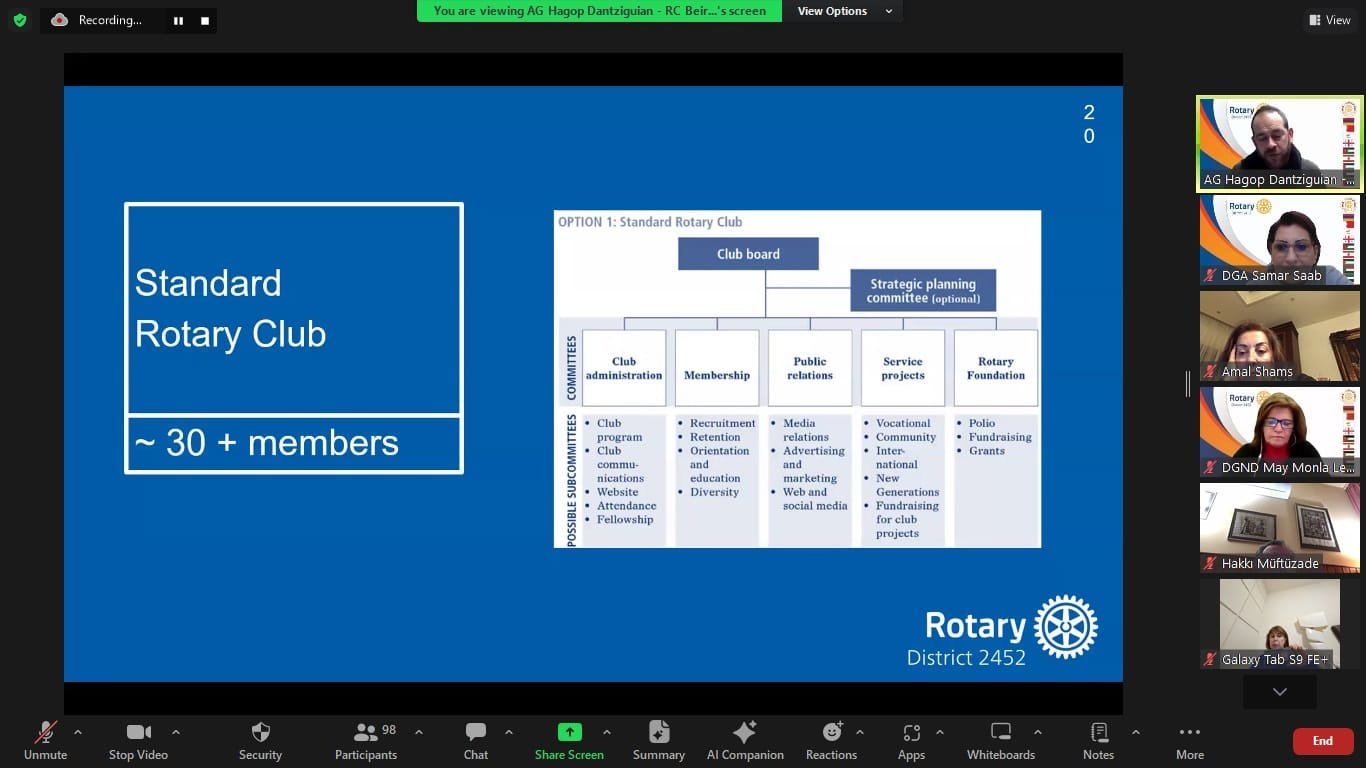This screenshot has width=1366, height=768.
Task: Launch AI Companion
Action: coord(745,740)
